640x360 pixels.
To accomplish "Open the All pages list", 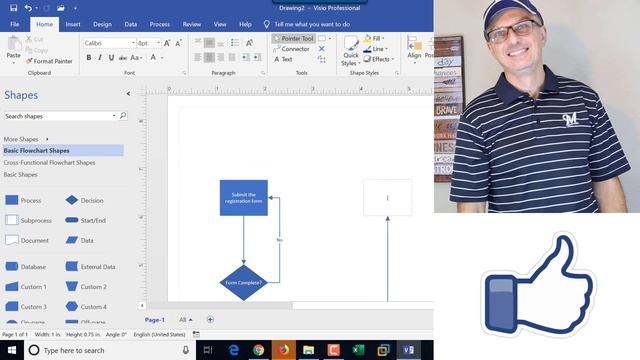I will pos(186,320).
